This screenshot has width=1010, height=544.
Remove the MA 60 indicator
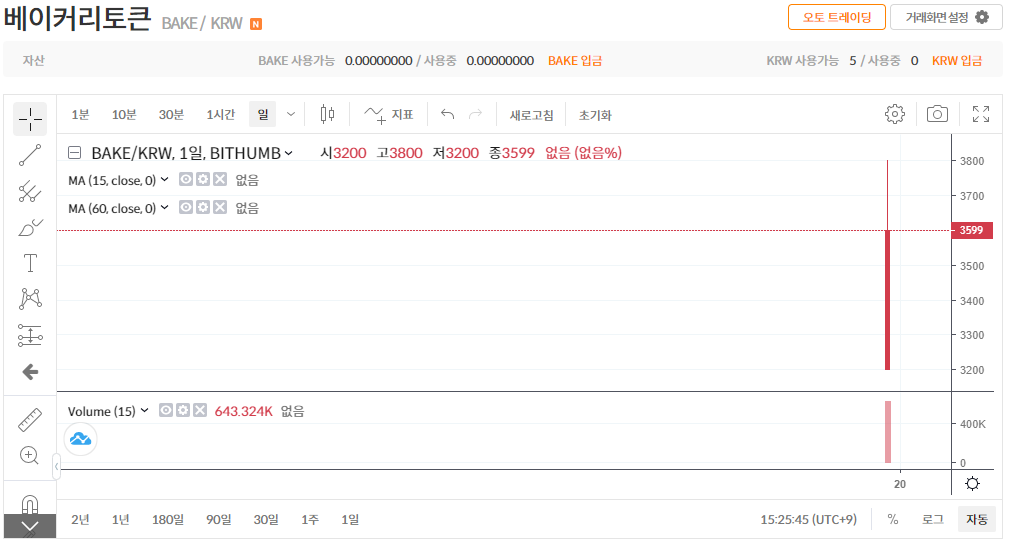(220, 207)
